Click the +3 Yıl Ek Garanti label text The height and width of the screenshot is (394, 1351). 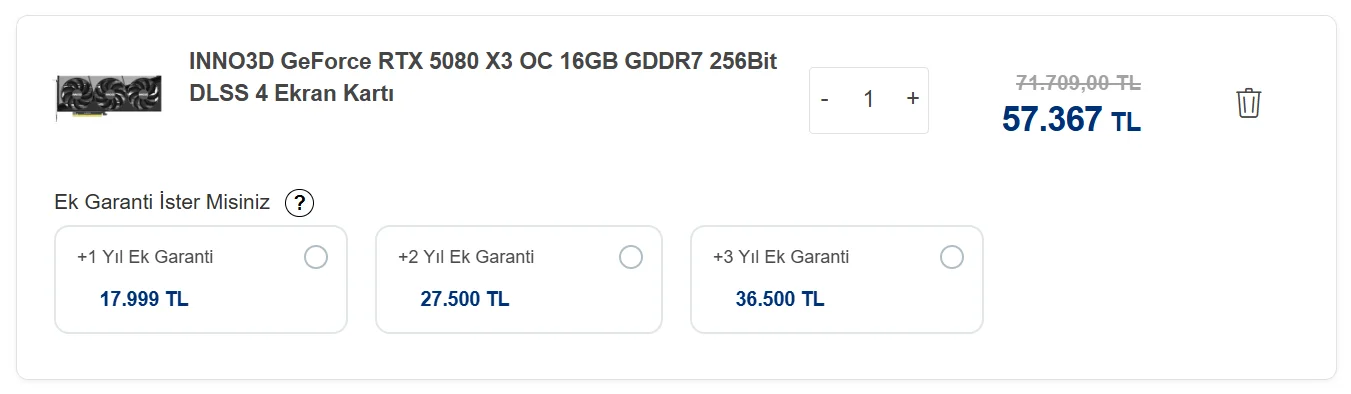point(781,257)
